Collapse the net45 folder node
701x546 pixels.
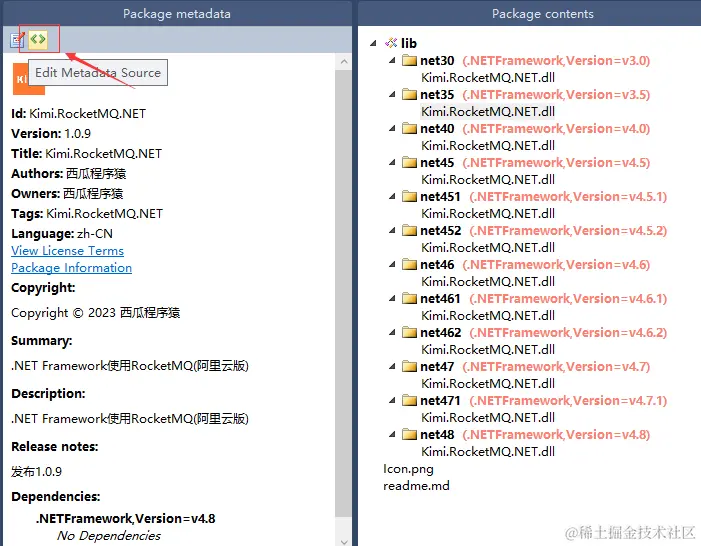(392, 162)
